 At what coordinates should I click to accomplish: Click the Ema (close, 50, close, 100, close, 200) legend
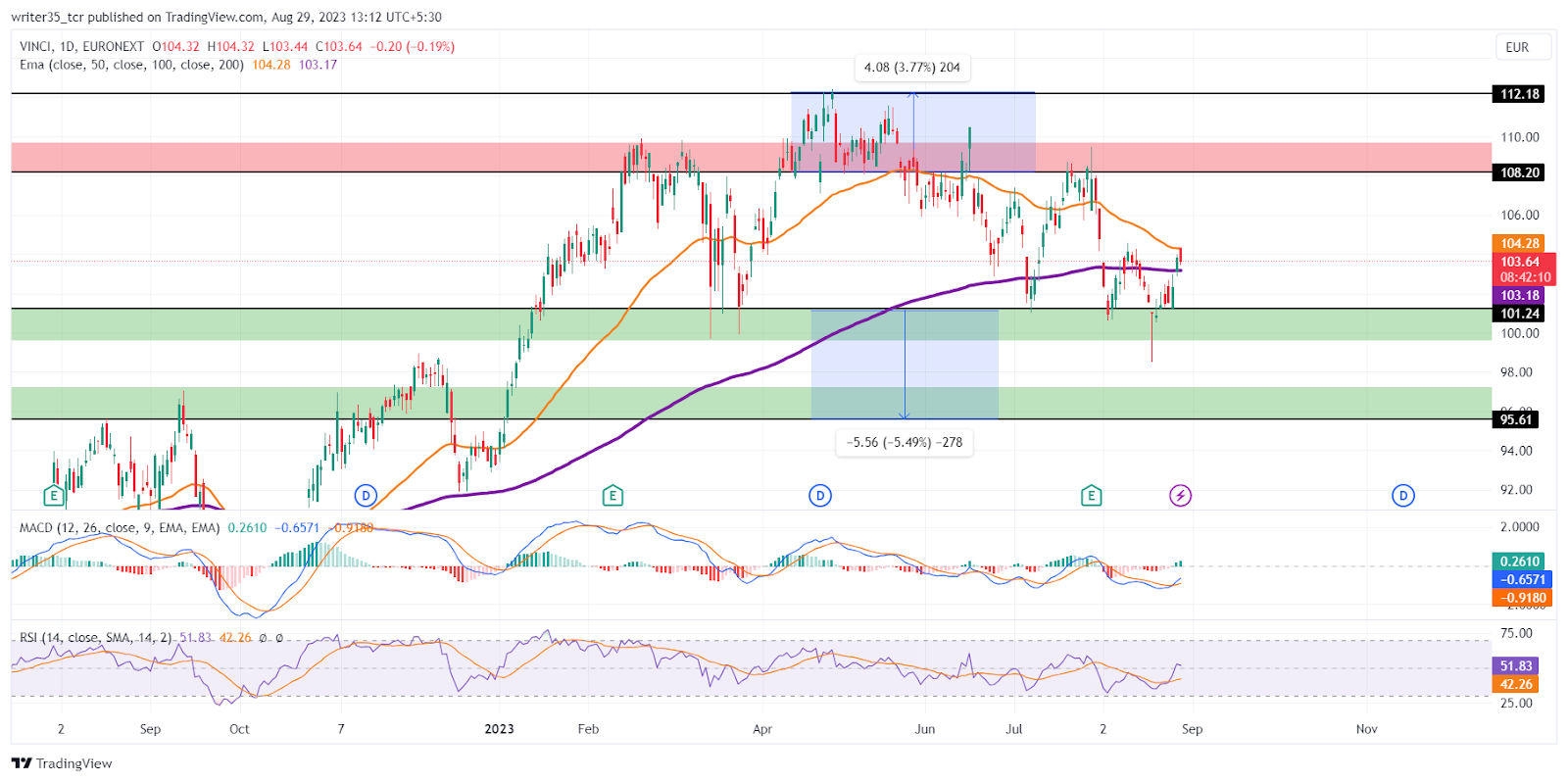click(132, 65)
